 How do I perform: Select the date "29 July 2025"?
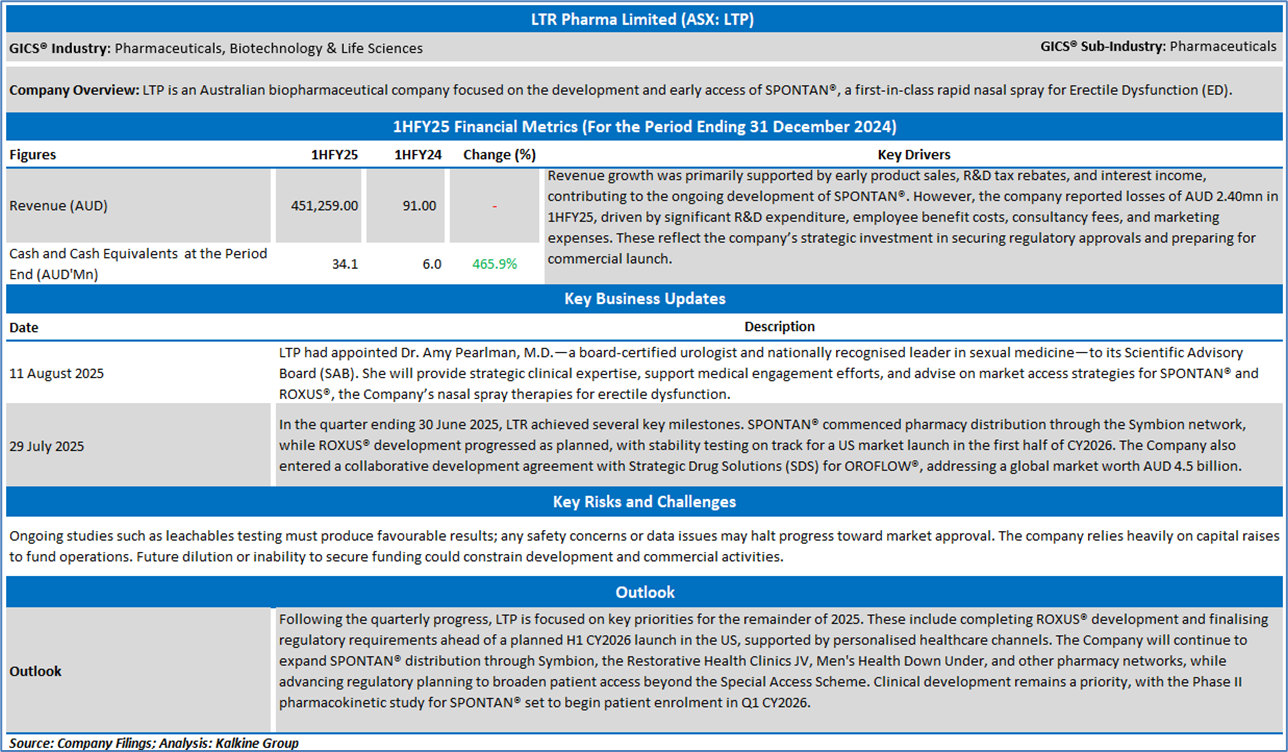[x=48, y=446]
